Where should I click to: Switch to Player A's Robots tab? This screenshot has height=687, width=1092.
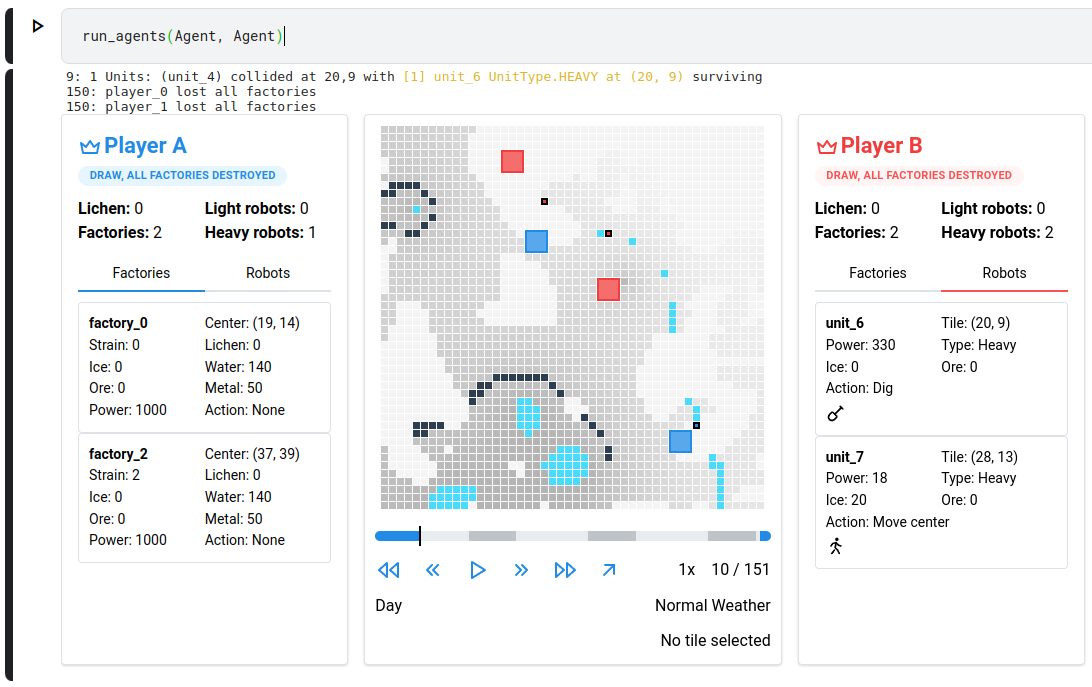click(267, 273)
